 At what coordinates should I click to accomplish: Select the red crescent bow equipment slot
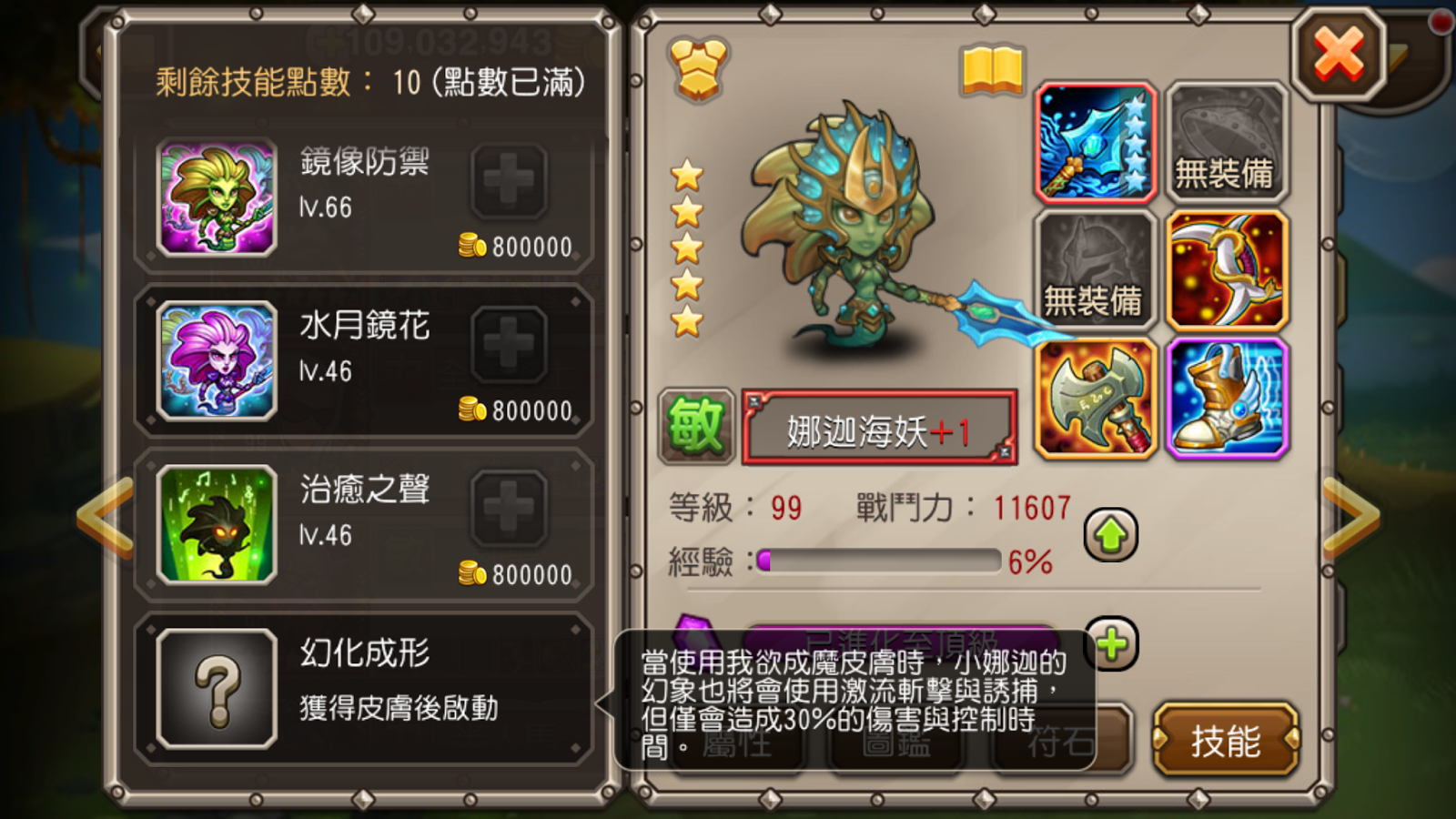point(1227,270)
